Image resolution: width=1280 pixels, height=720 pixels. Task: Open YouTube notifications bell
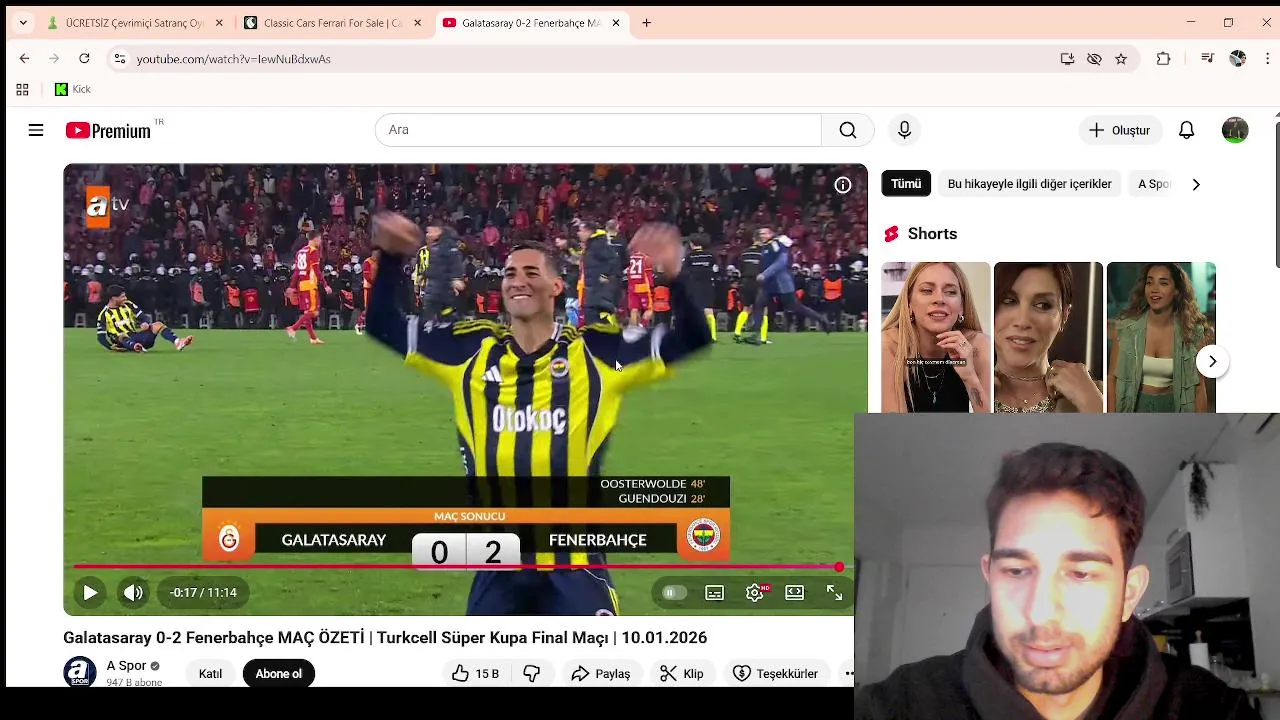pos(1186,130)
